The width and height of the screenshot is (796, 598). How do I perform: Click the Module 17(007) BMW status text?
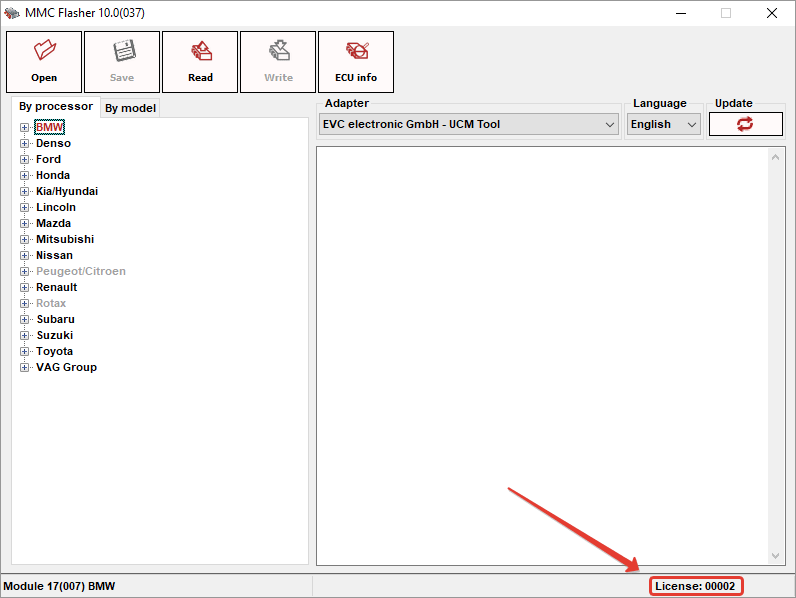pos(59,586)
